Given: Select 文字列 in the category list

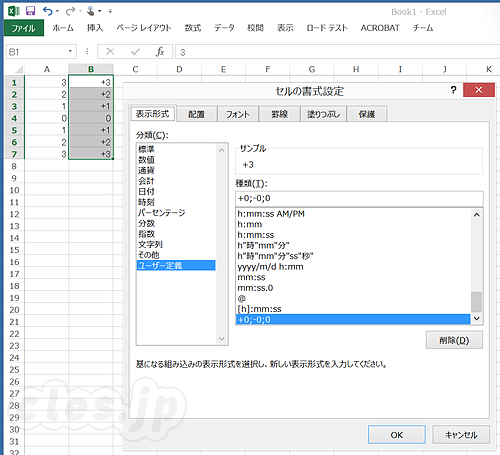Looking at the screenshot, I should pyautogui.click(x=176, y=244).
